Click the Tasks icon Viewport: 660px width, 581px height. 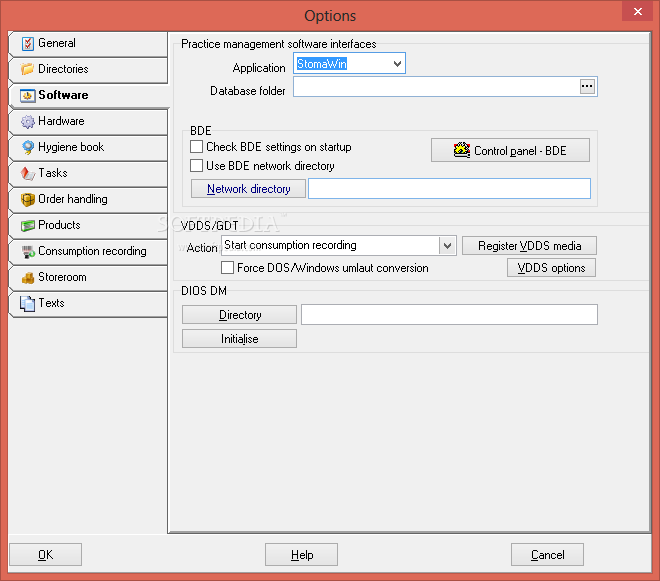click(x=28, y=173)
